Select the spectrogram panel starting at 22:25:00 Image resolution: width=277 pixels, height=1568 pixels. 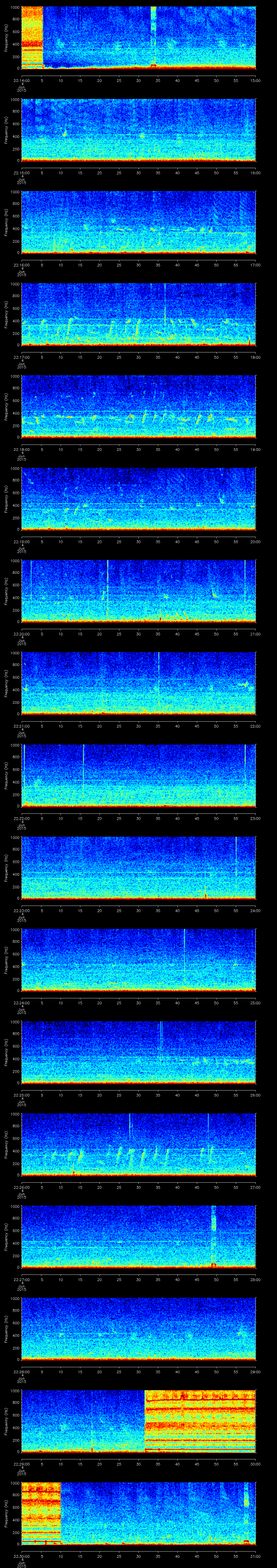[x=139, y=1052]
